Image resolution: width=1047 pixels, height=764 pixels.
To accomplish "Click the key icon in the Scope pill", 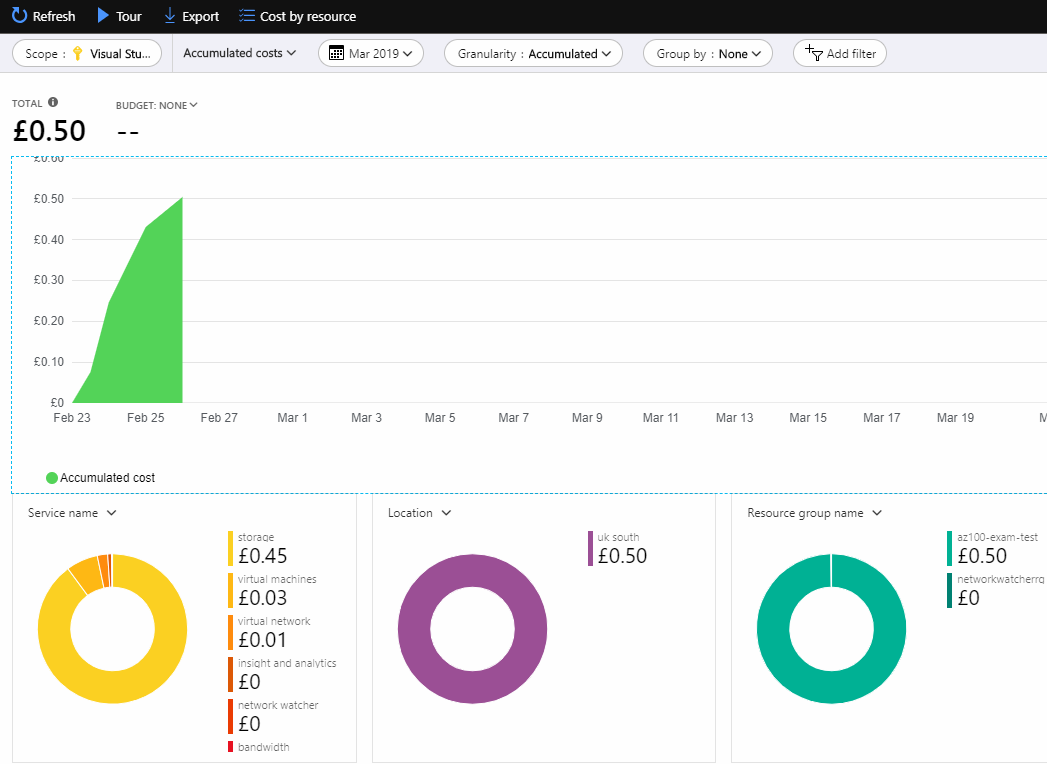I will [x=77, y=54].
